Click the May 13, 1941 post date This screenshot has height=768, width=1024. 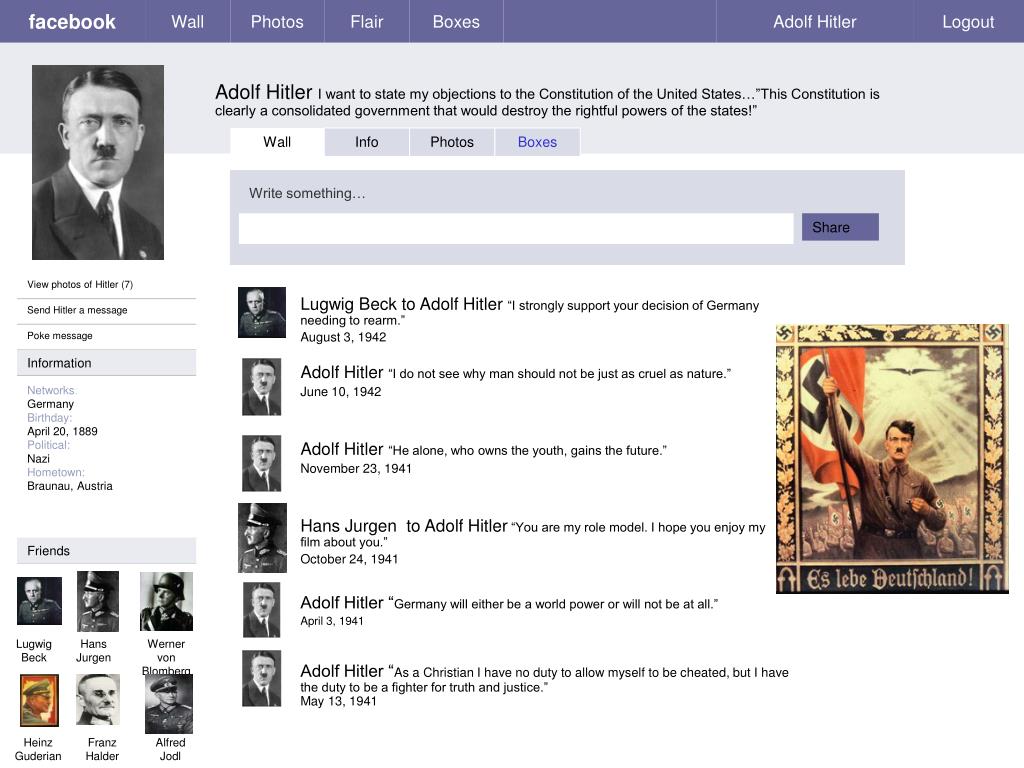[338, 701]
